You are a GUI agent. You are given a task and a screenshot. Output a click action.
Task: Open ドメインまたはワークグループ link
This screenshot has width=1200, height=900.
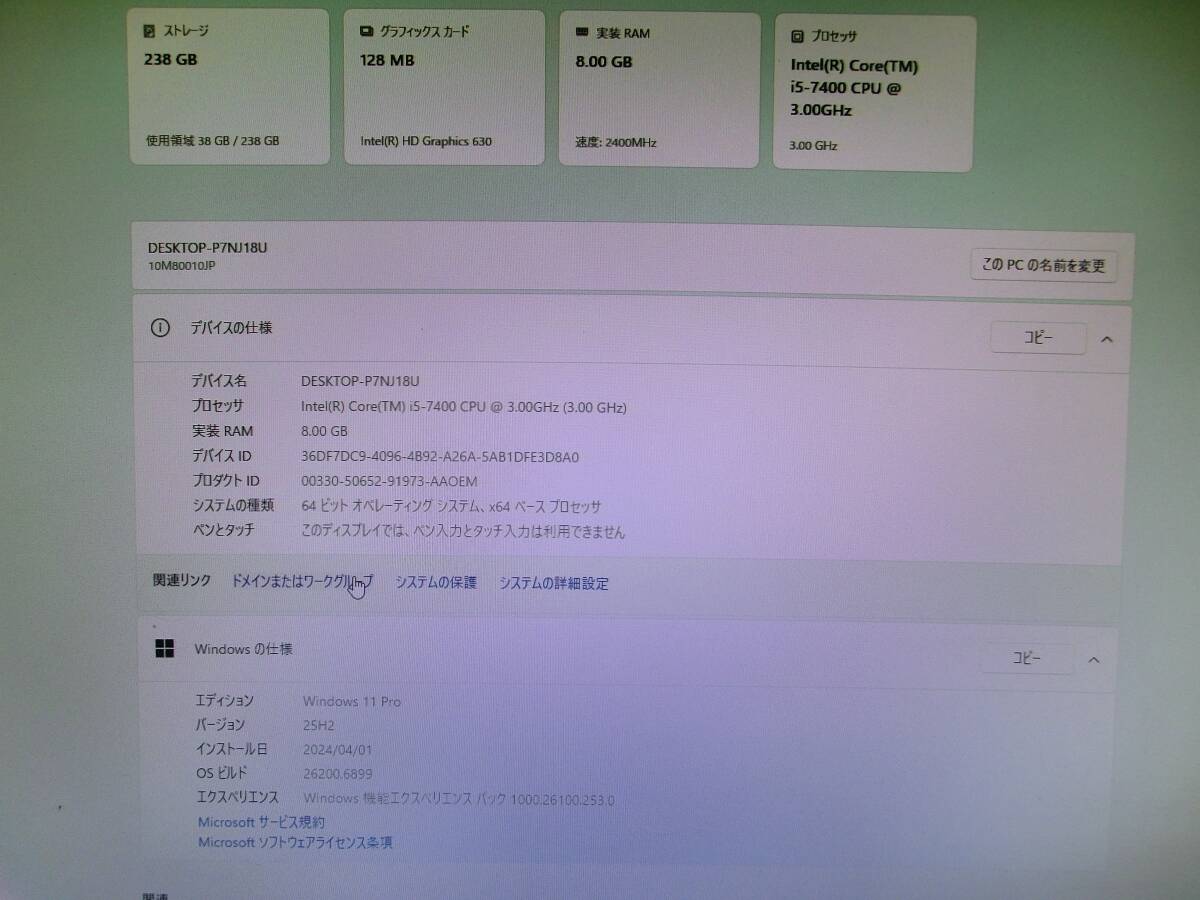pyautogui.click(x=302, y=581)
